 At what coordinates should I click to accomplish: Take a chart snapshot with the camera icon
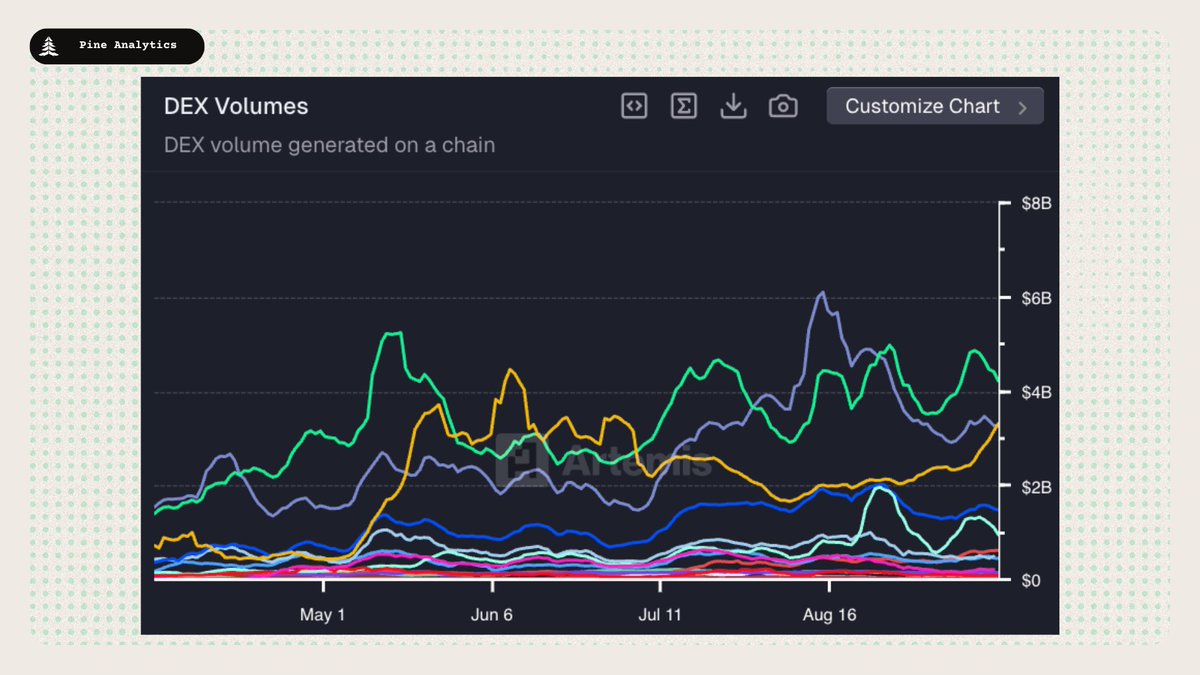pyautogui.click(x=783, y=105)
